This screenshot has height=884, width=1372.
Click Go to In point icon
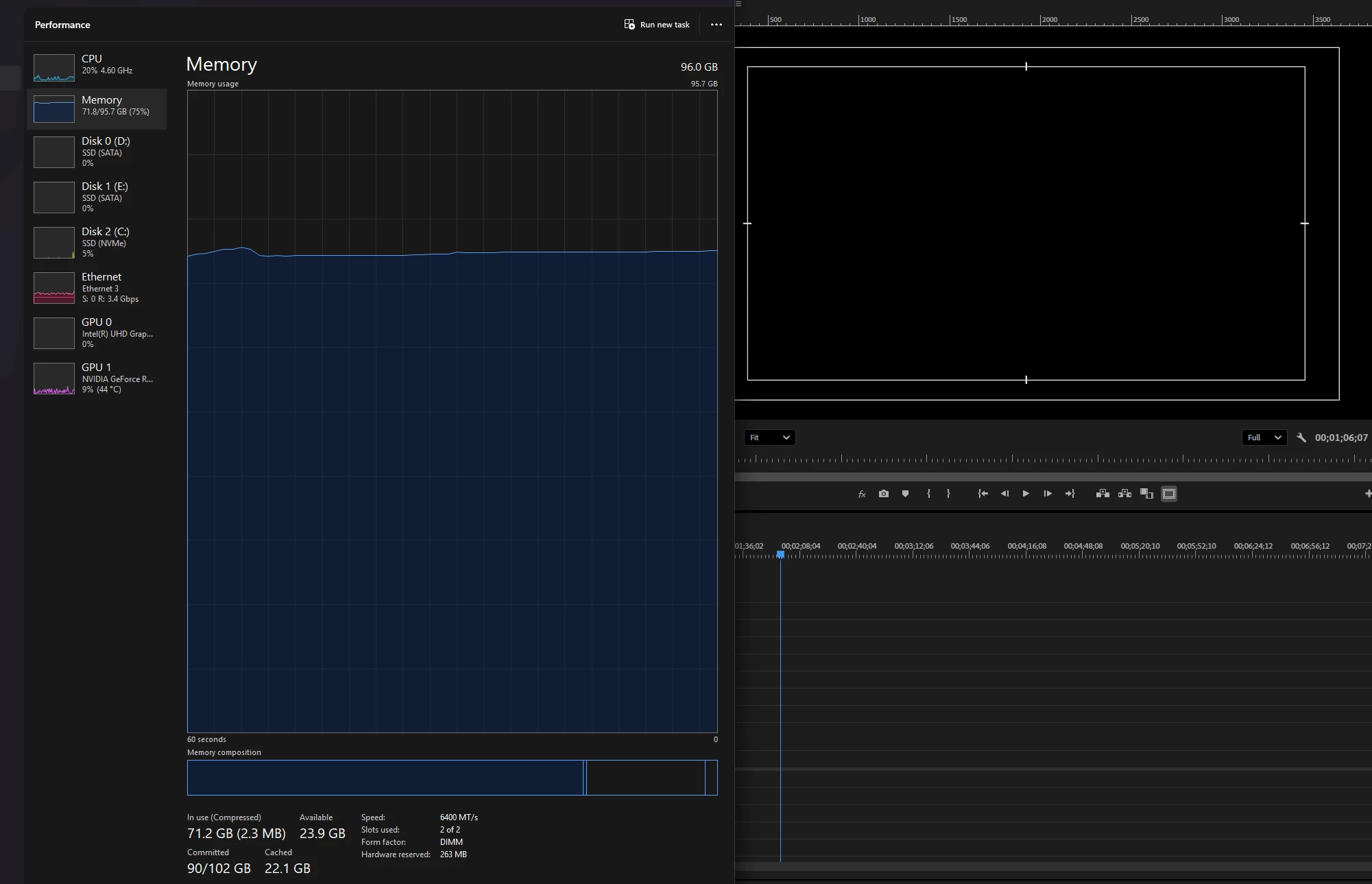[x=983, y=494]
